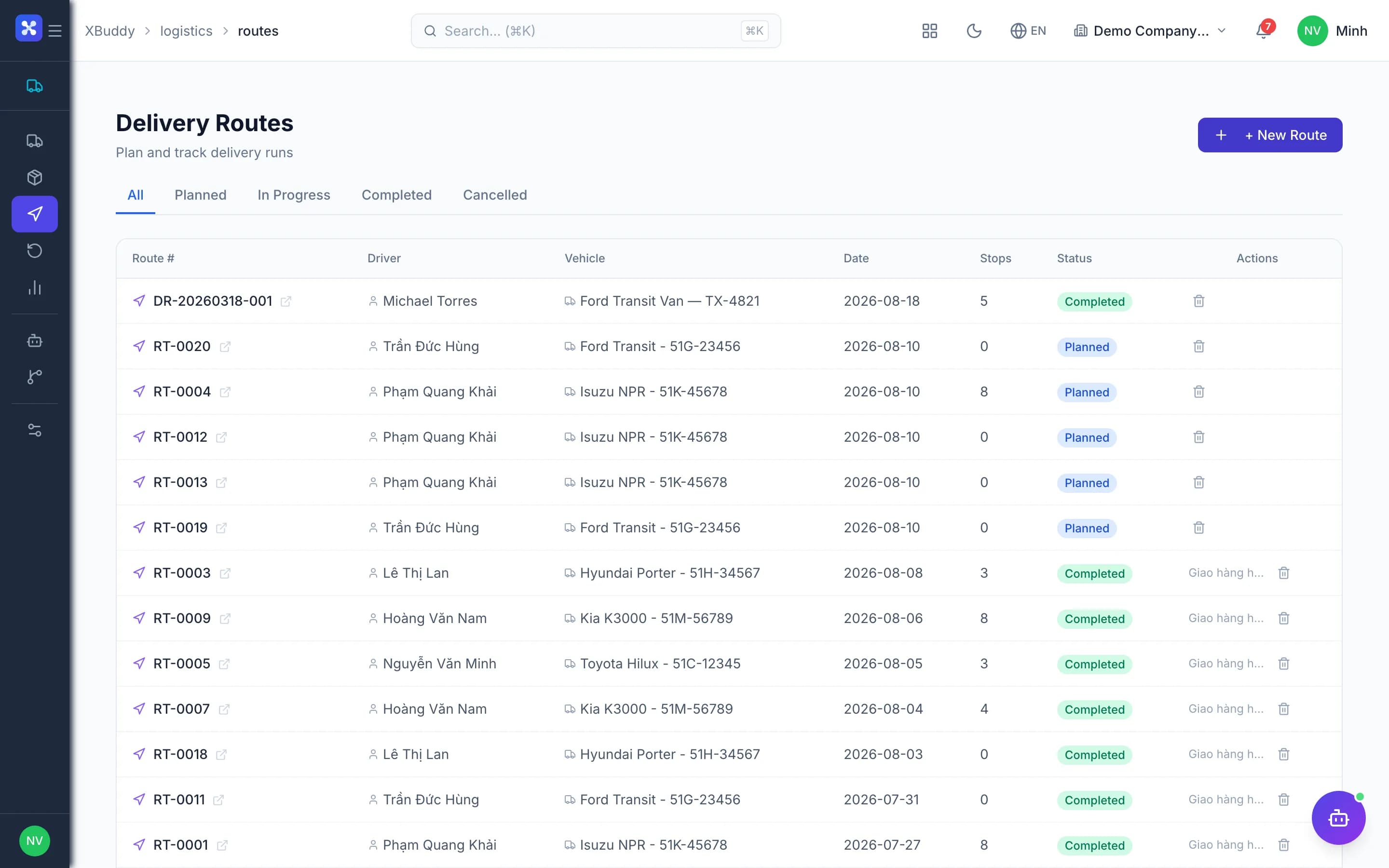This screenshot has width=1389, height=868.
Task: Open the gray truck icon in sidebar
Action: 34,141
